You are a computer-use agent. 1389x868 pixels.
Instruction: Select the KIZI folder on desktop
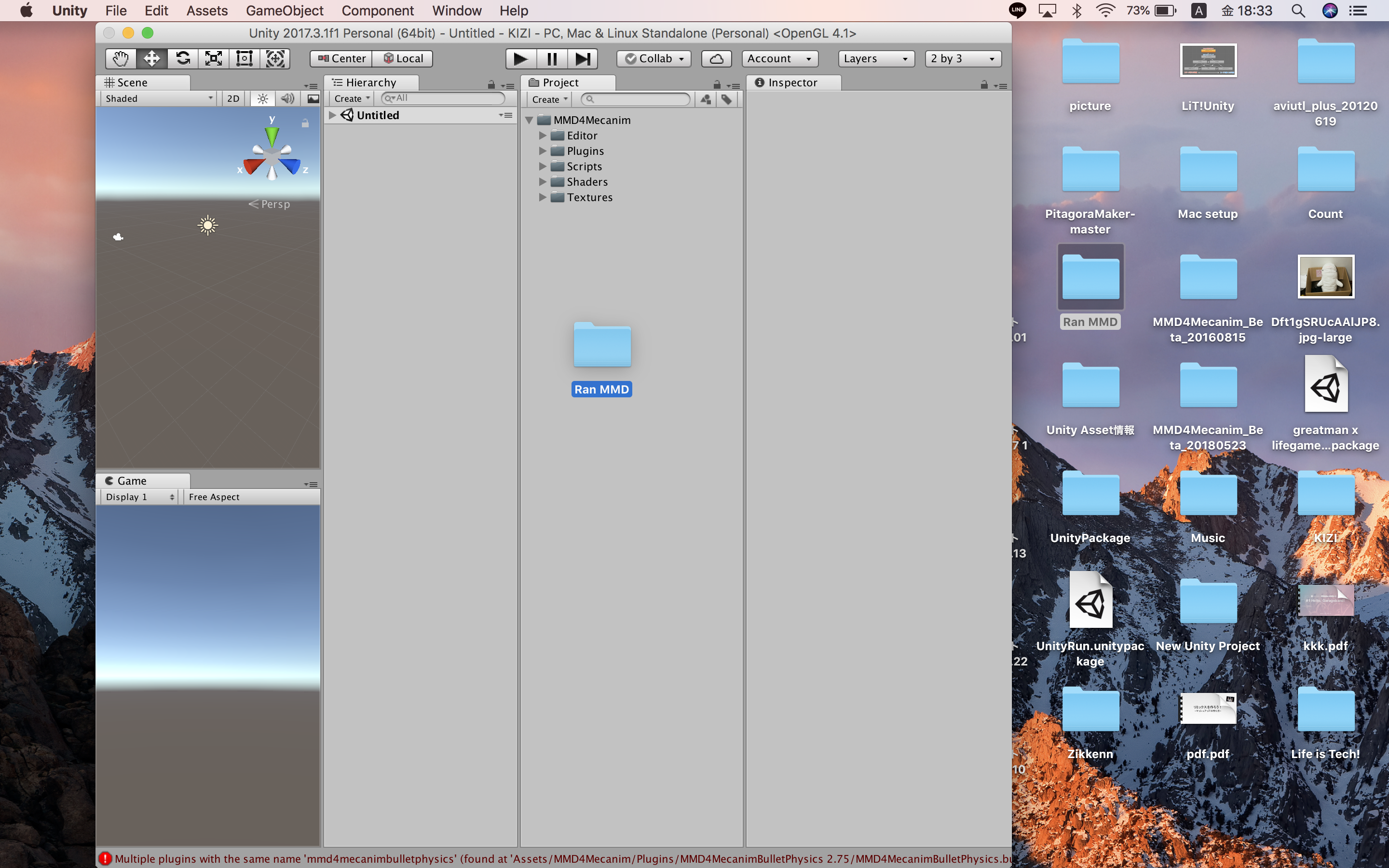[1325, 507]
